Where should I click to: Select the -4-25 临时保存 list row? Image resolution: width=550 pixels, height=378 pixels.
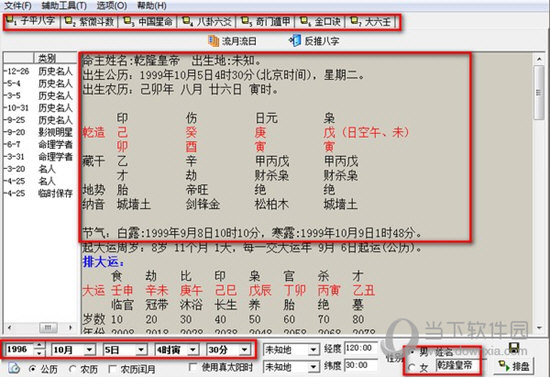click(x=40, y=193)
